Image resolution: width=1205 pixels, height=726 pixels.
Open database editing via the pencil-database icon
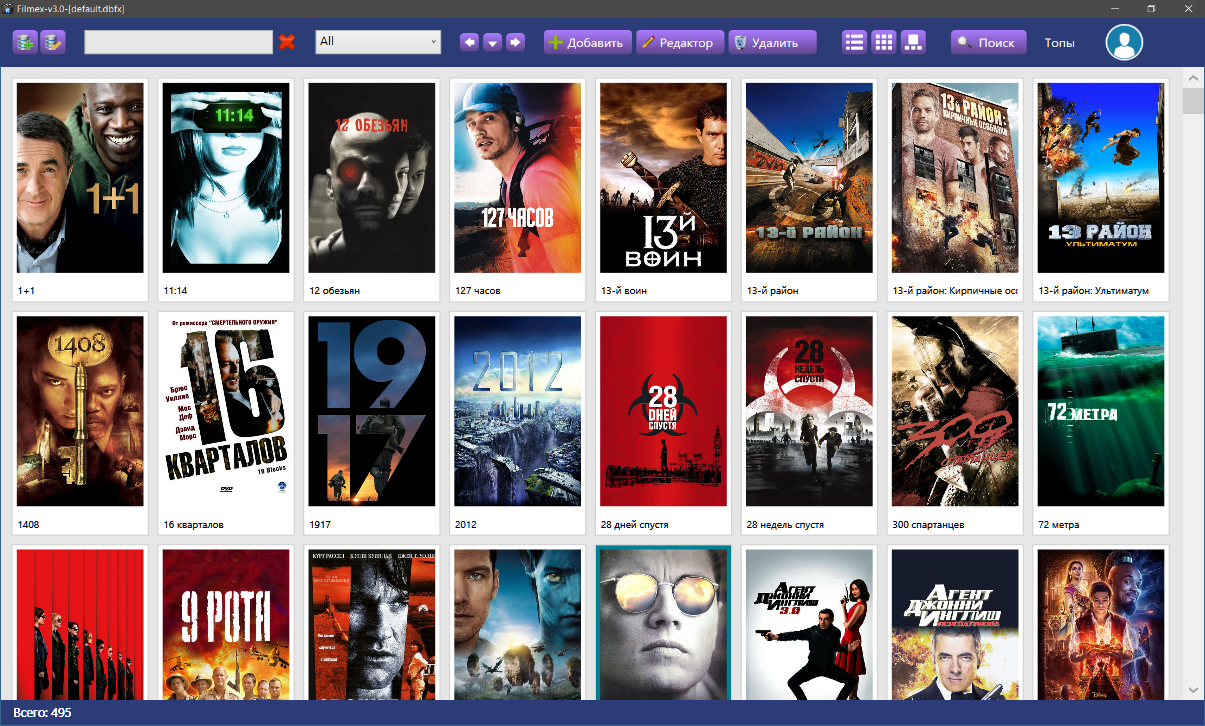pyautogui.click(x=53, y=42)
